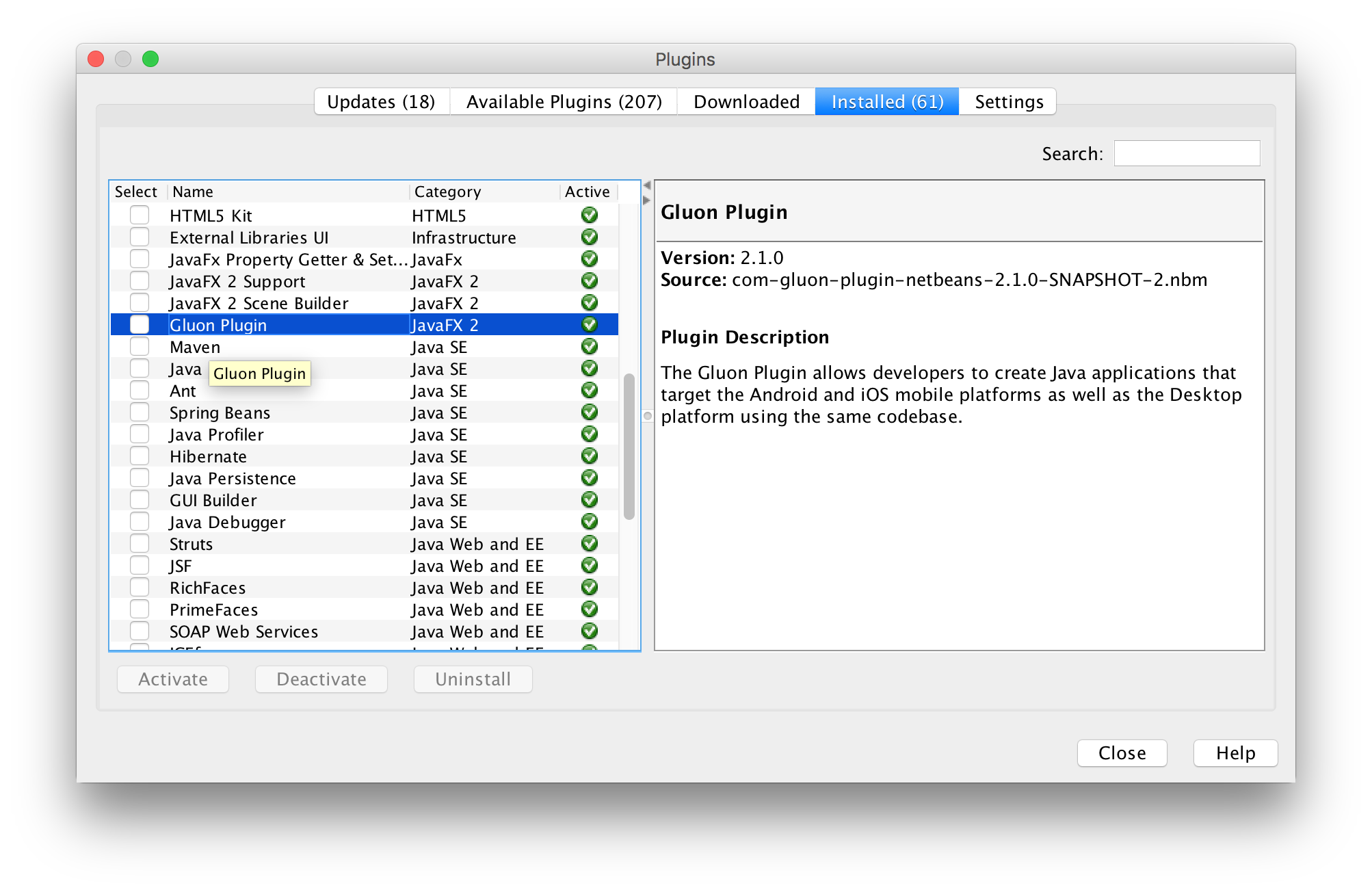
Task: Click the active status icon for GUI Builder
Action: (x=589, y=500)
